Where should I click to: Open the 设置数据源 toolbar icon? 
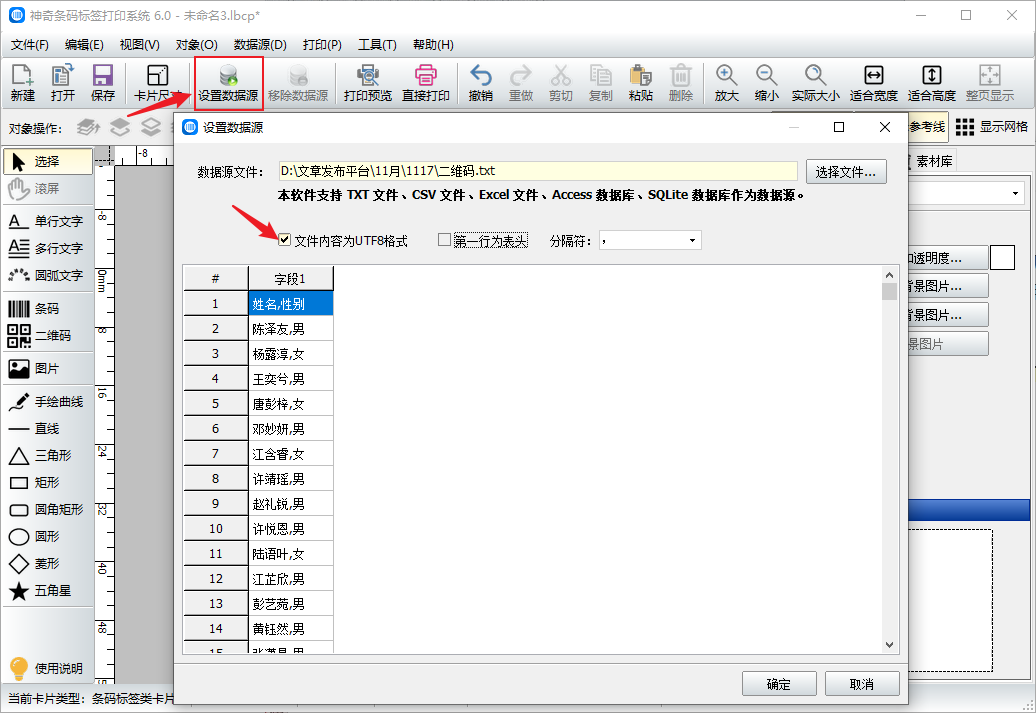[x=229, y=83]
